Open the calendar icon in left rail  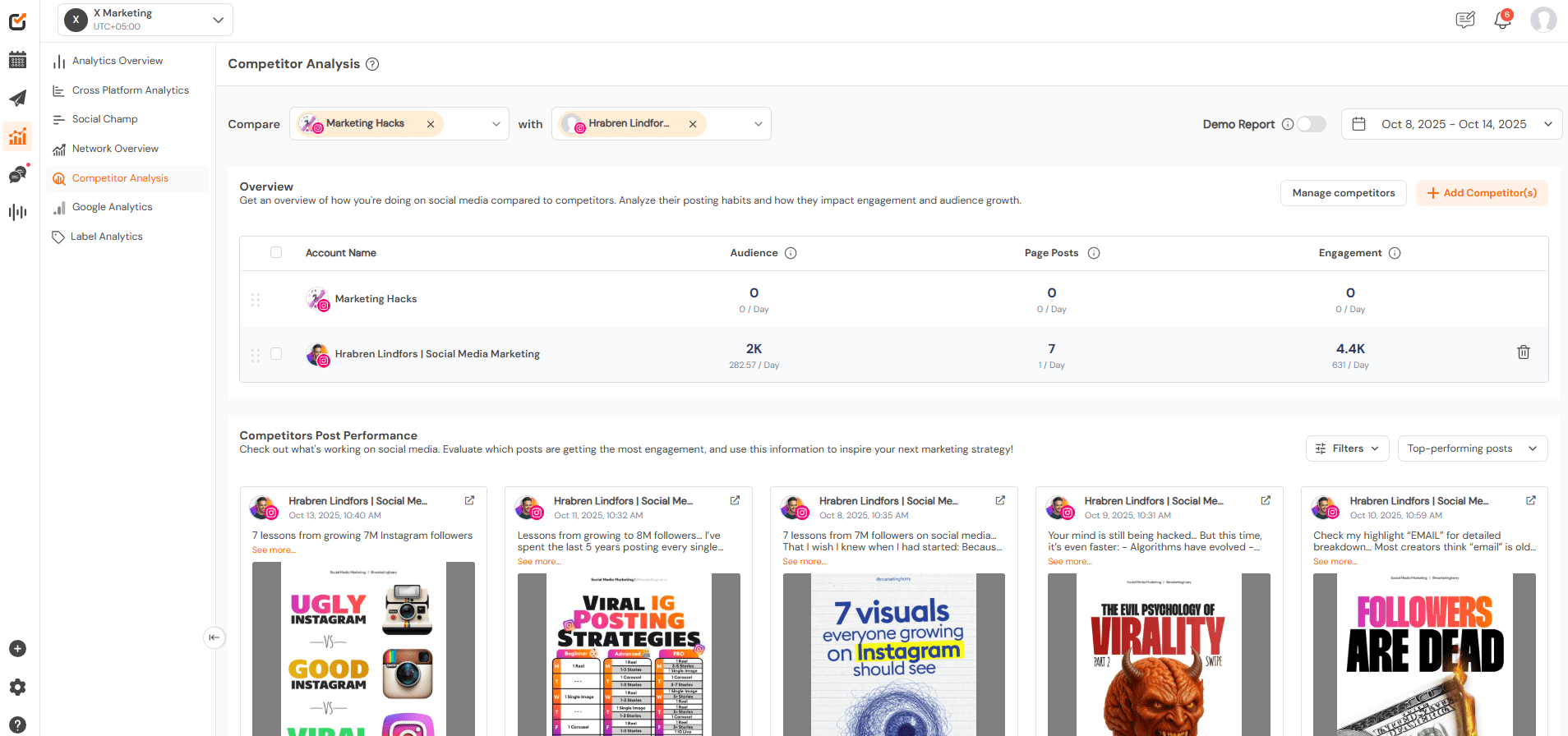pyautogui.click(x=17, y=59)
